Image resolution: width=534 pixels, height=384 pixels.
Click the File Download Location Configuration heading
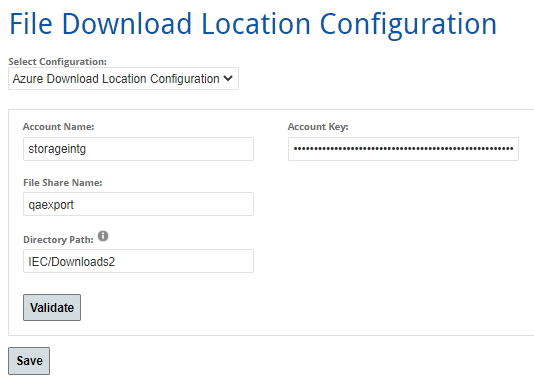[253, 25]
